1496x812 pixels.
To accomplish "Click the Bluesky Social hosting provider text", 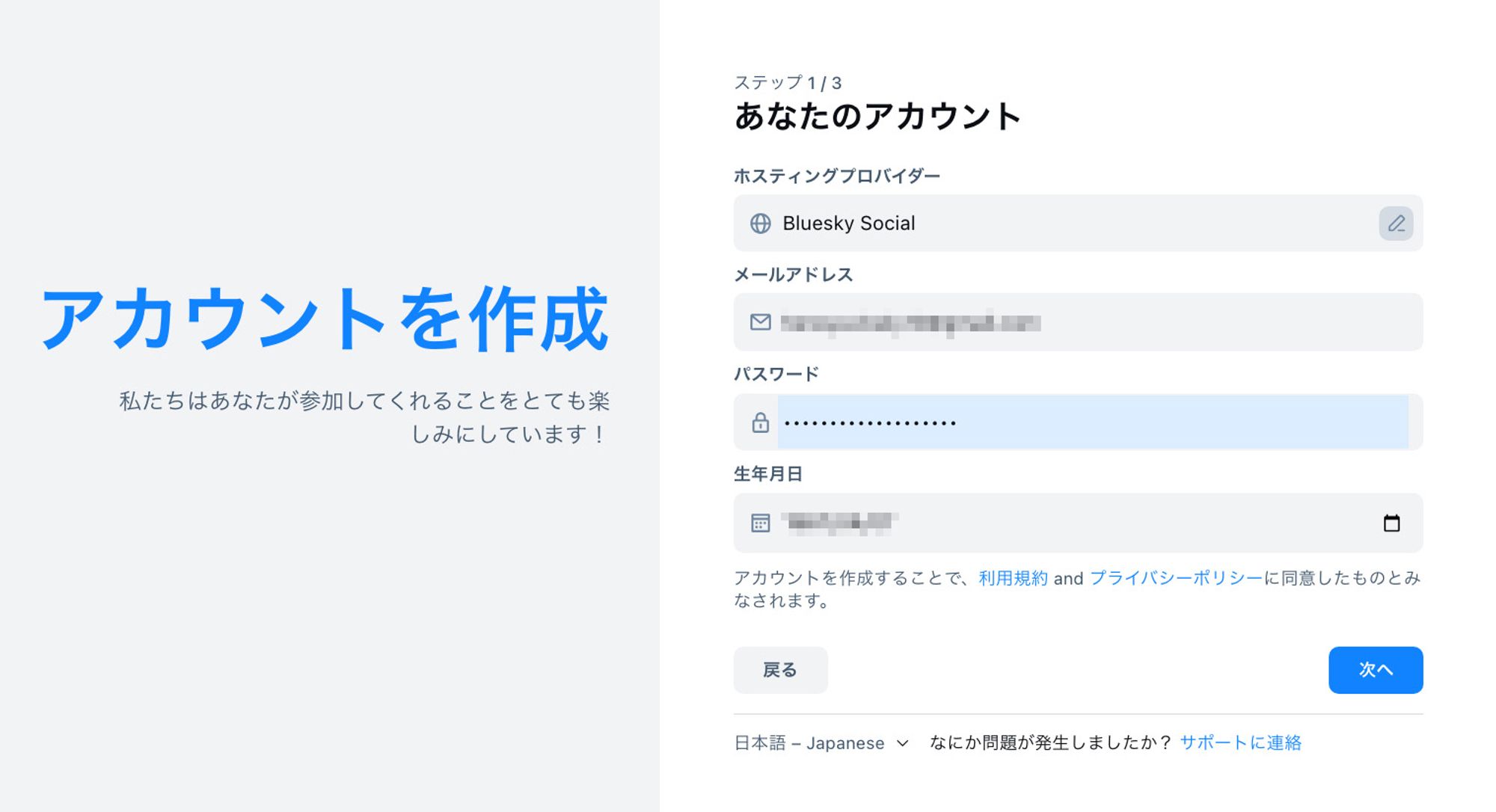I will pos(848,224).
